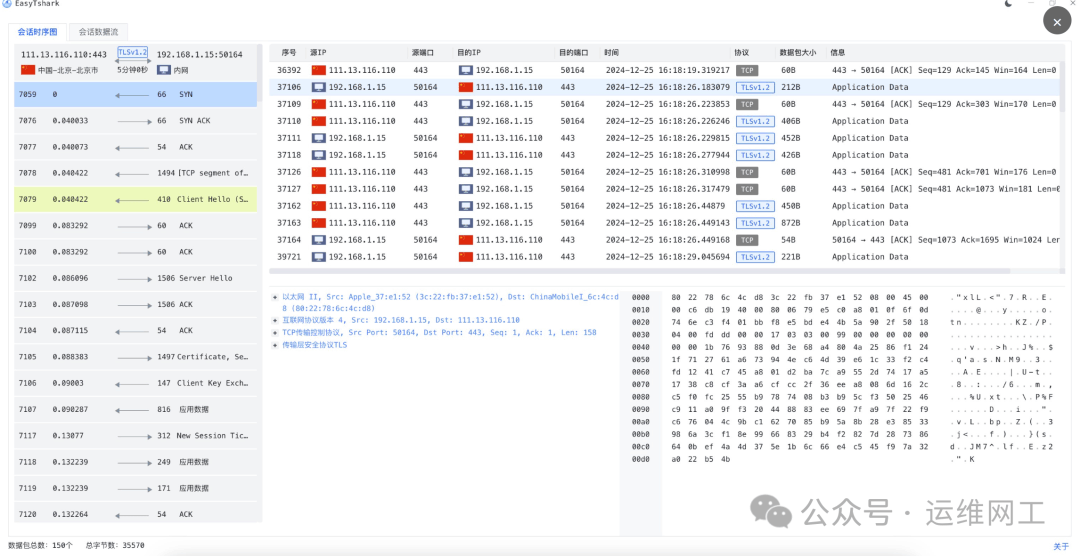Click the EasyTshark app icon in title bar
1080x556 pixels.
6,4
